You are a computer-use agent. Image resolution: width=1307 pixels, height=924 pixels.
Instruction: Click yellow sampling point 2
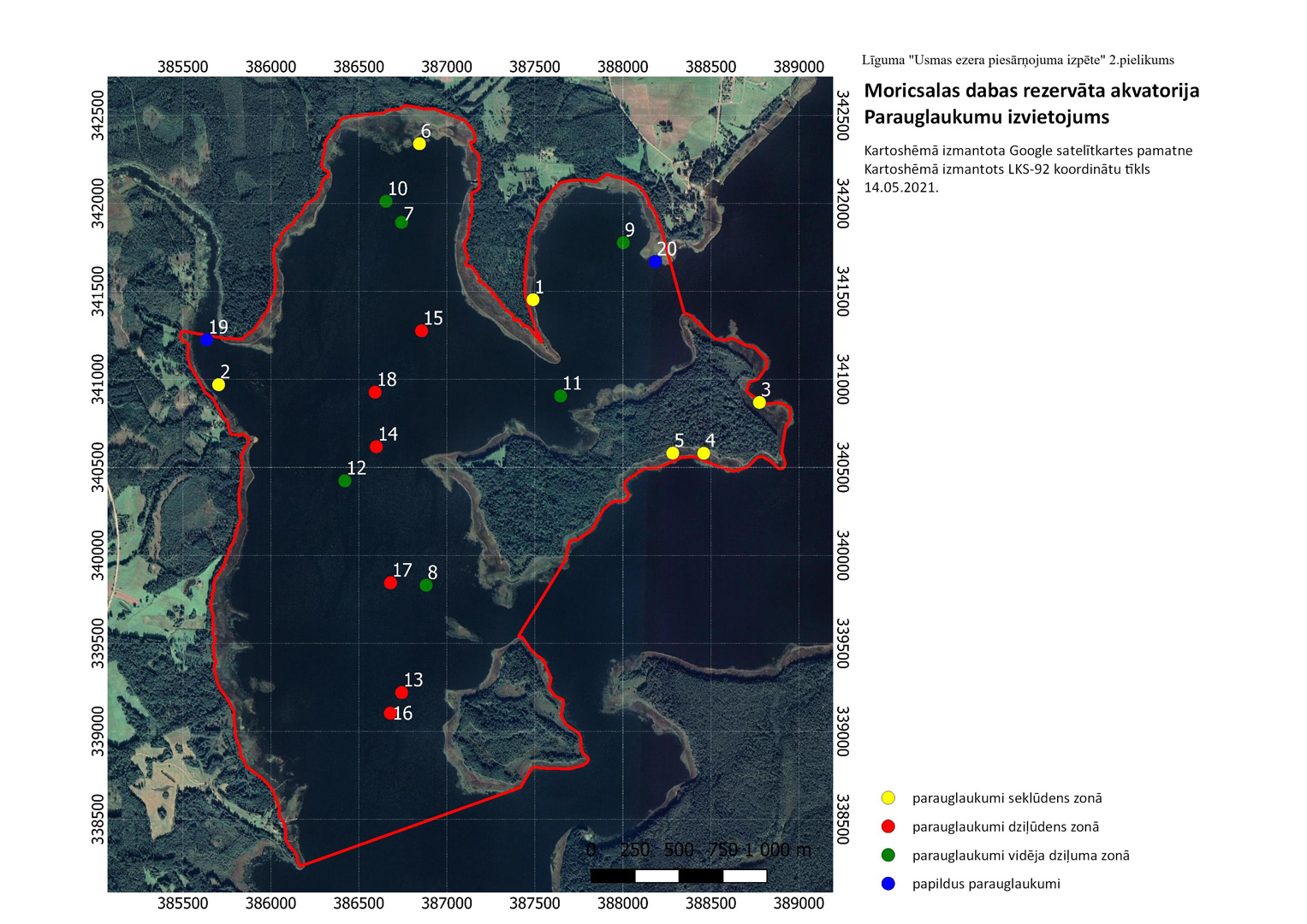tap(218, 385)
